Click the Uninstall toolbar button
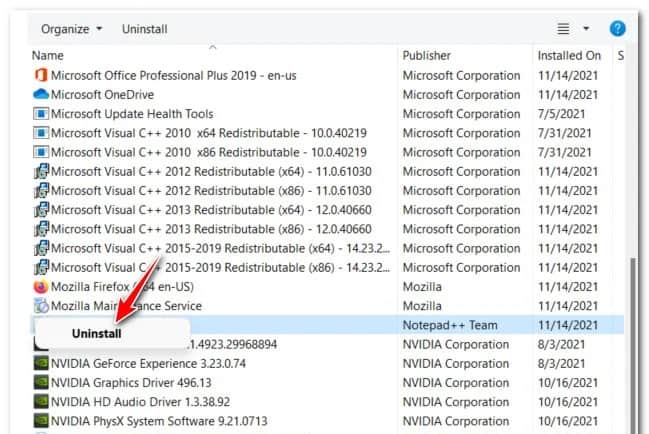 [x=144, y=29]
